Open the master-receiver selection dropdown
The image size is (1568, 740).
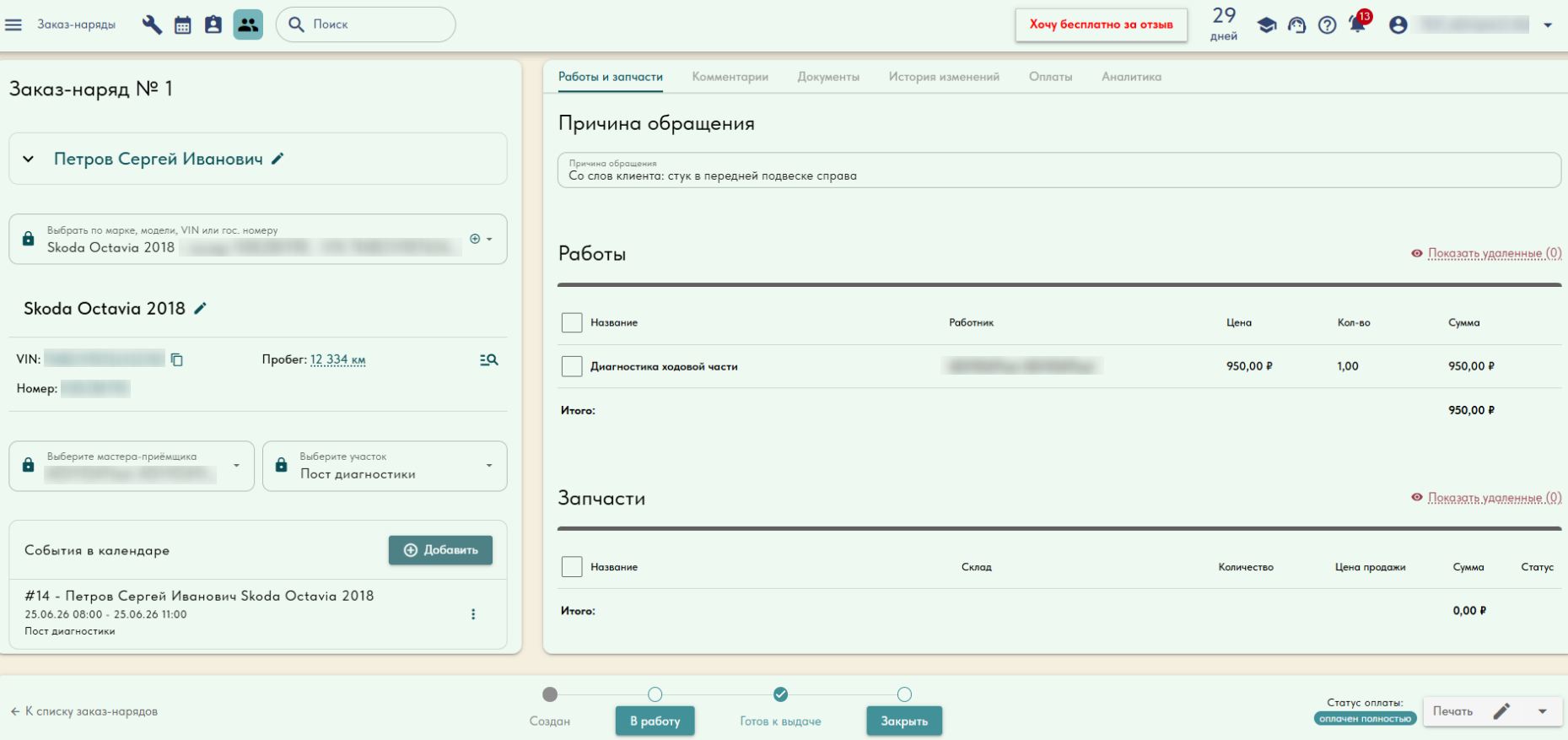tap(132, 466)
